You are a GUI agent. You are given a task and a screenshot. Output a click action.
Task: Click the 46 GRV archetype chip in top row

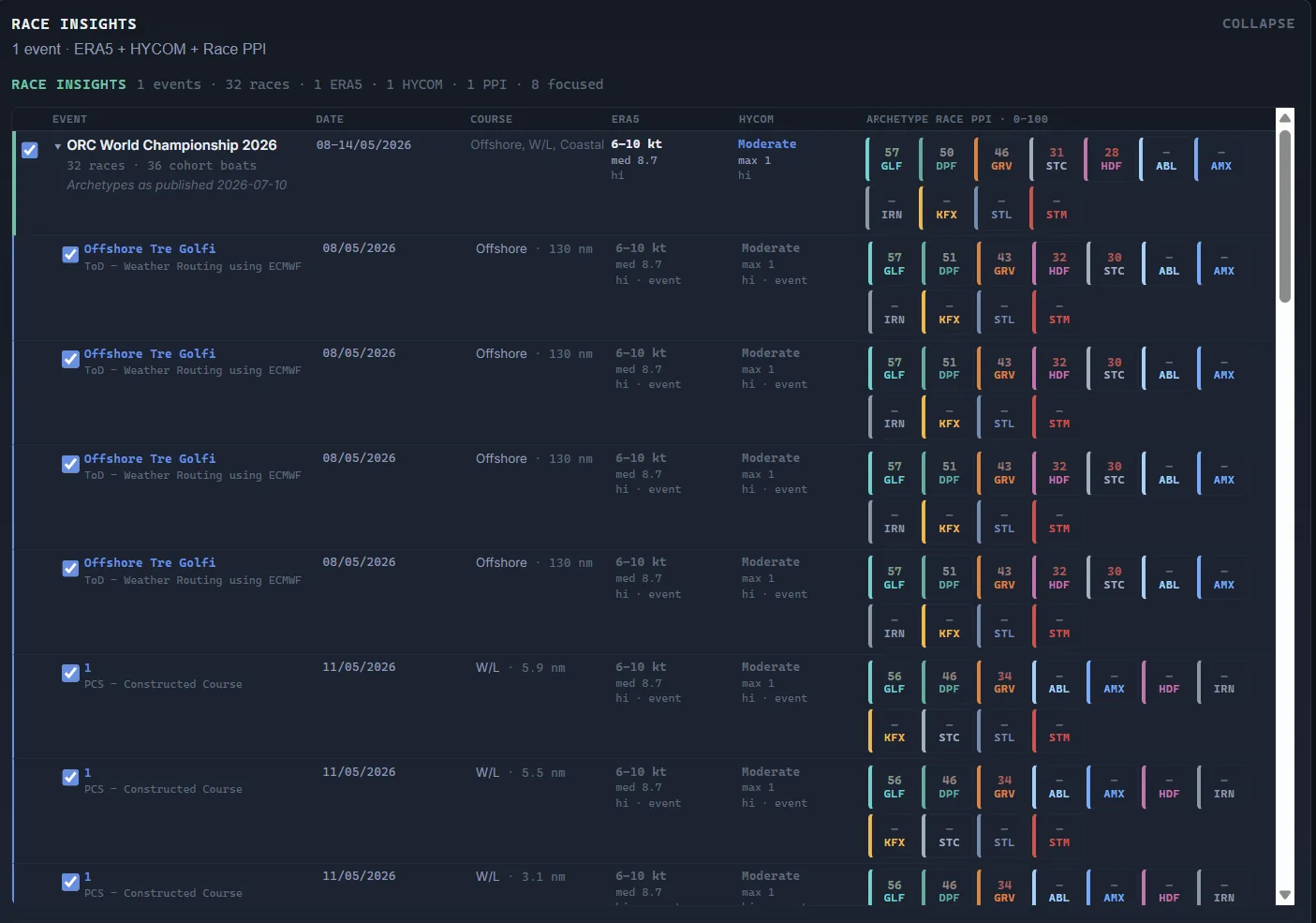pyautogui.click(x=1001, y=159)
